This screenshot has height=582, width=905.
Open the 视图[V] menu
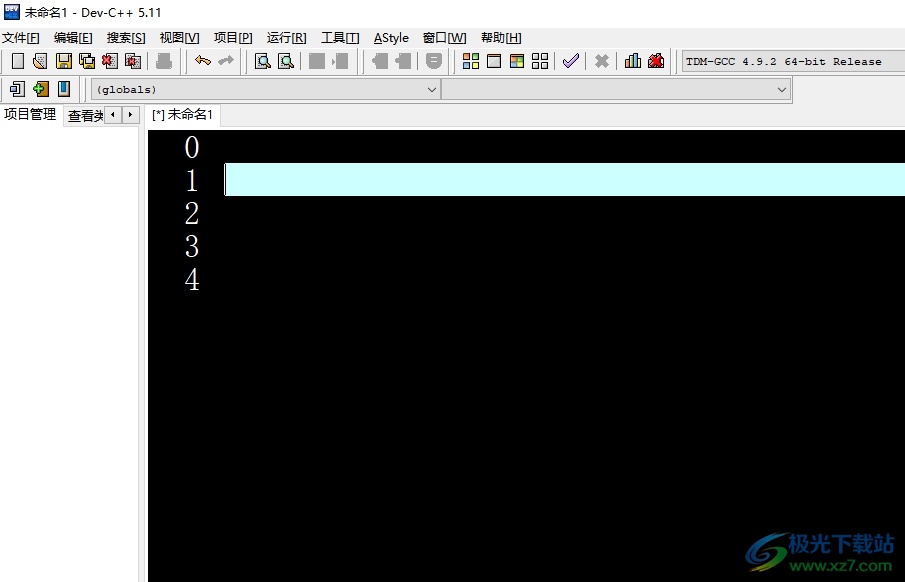(179, 38)
